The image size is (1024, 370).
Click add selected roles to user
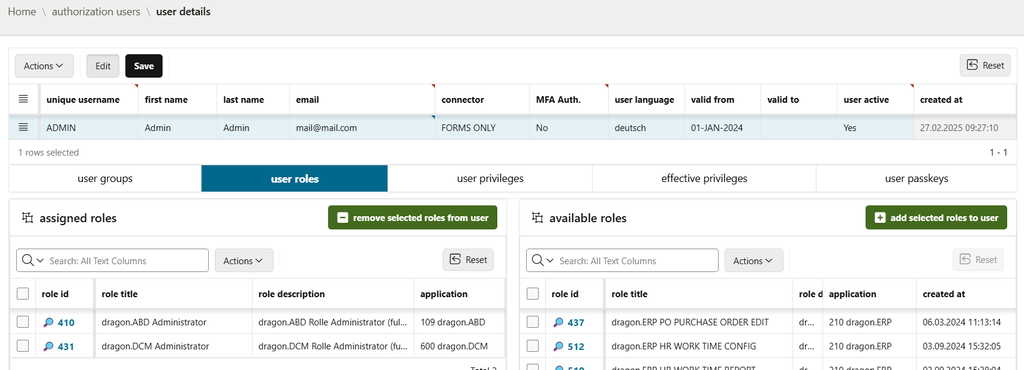point(936,218)
